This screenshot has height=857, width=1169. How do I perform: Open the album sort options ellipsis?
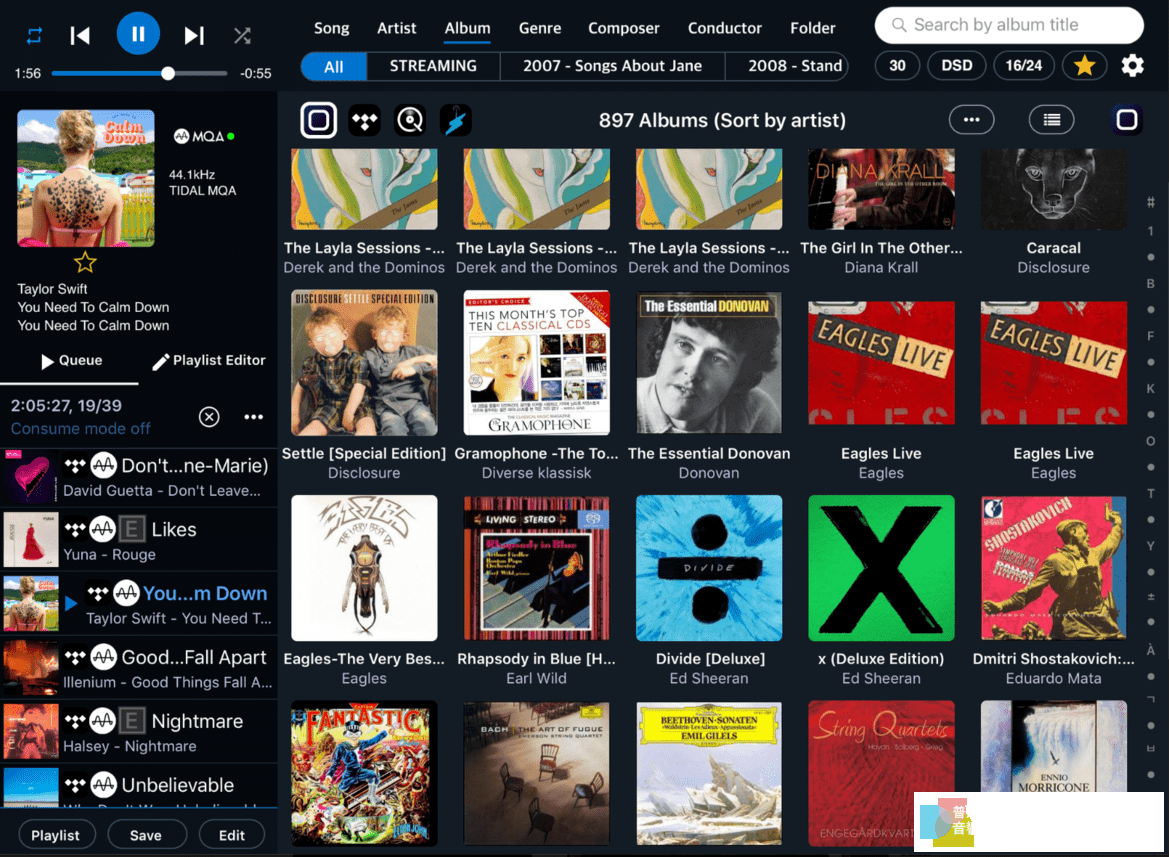[x=971, y=119]
